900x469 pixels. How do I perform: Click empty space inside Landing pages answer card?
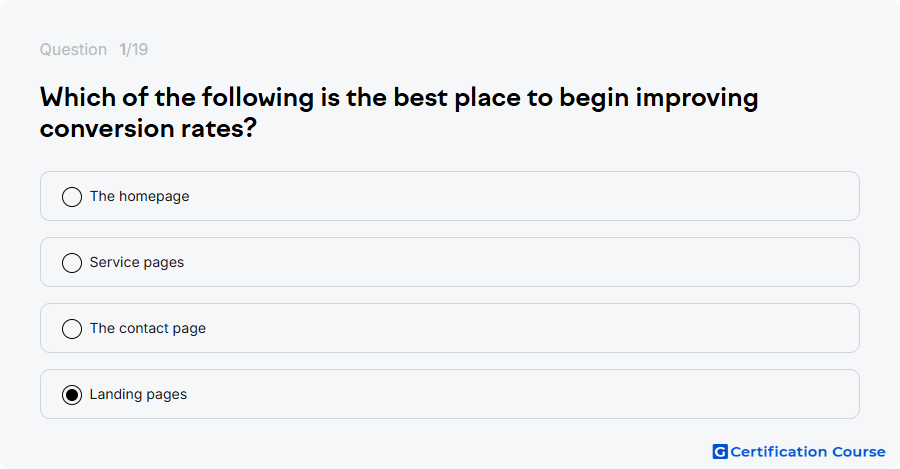click(517, 394)
